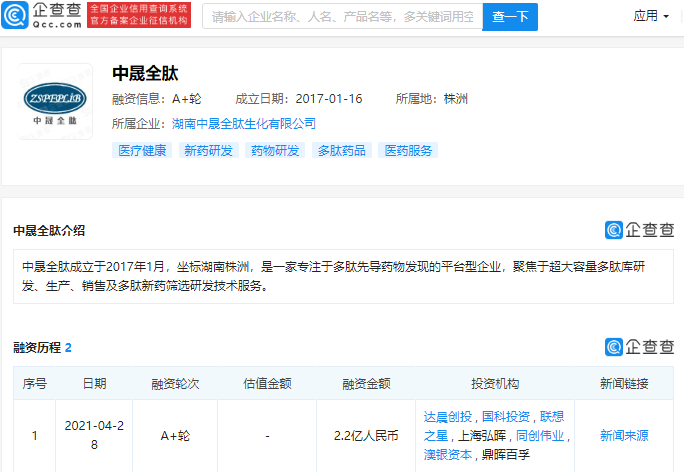This screenshot has width=684, height=472.
Task: Click the 所属地：株洲 text
Action: tap(432, 99)
